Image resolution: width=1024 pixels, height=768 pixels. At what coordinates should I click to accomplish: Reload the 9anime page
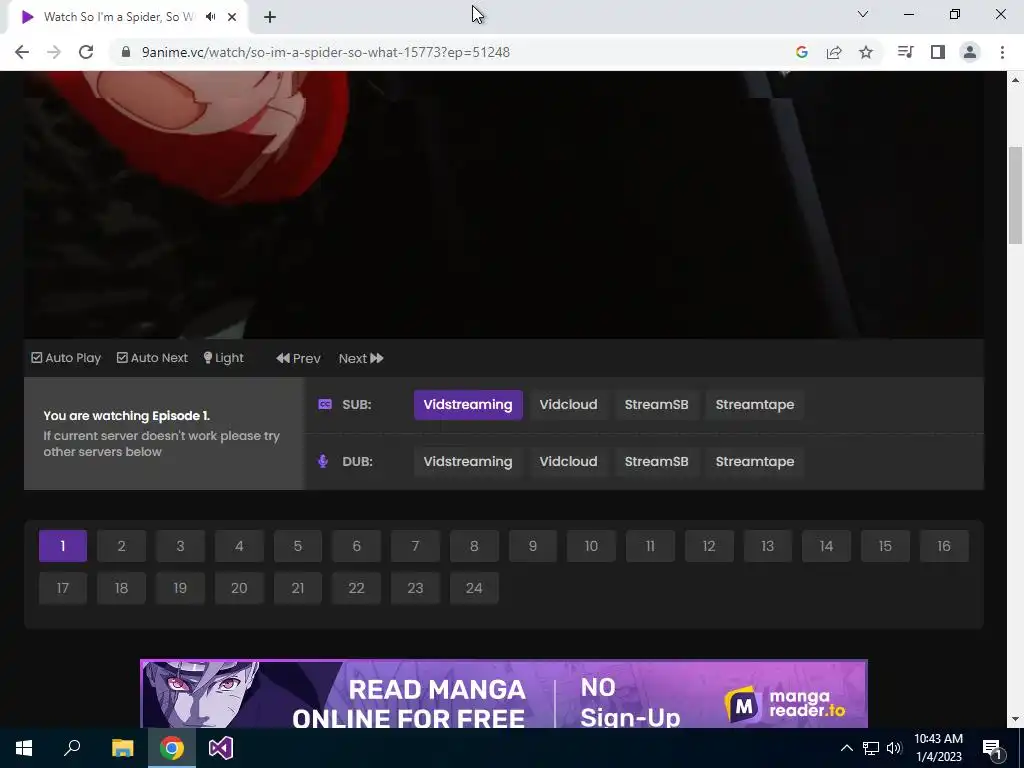[x=86, y=52]
